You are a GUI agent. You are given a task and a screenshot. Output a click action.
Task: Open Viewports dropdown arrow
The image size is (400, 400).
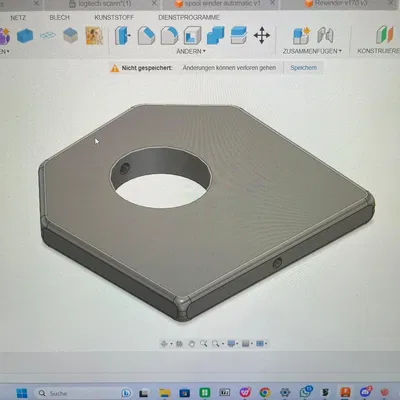click(266, 344)
